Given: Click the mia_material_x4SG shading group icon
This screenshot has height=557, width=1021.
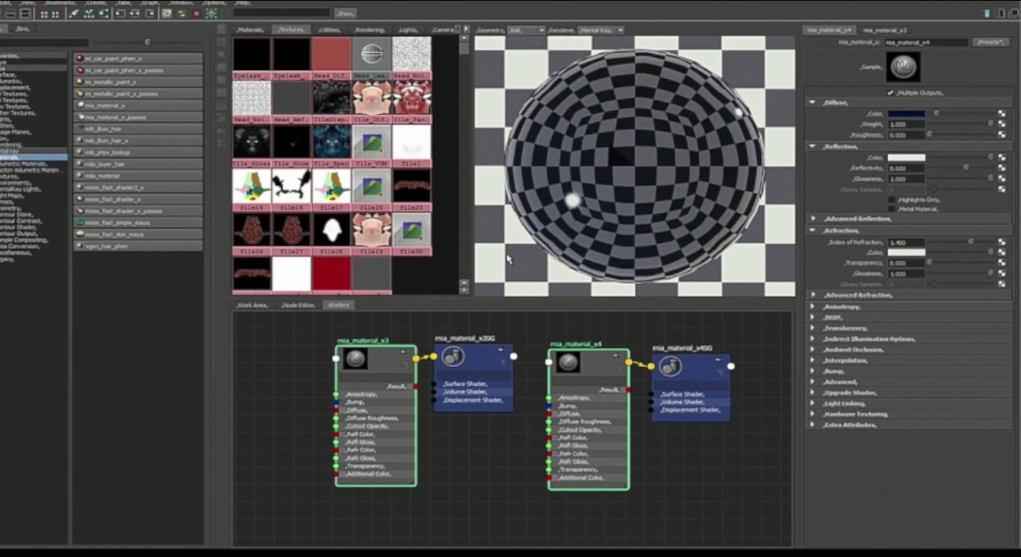Looking at the screenshot, I should (x=671, y=366).
